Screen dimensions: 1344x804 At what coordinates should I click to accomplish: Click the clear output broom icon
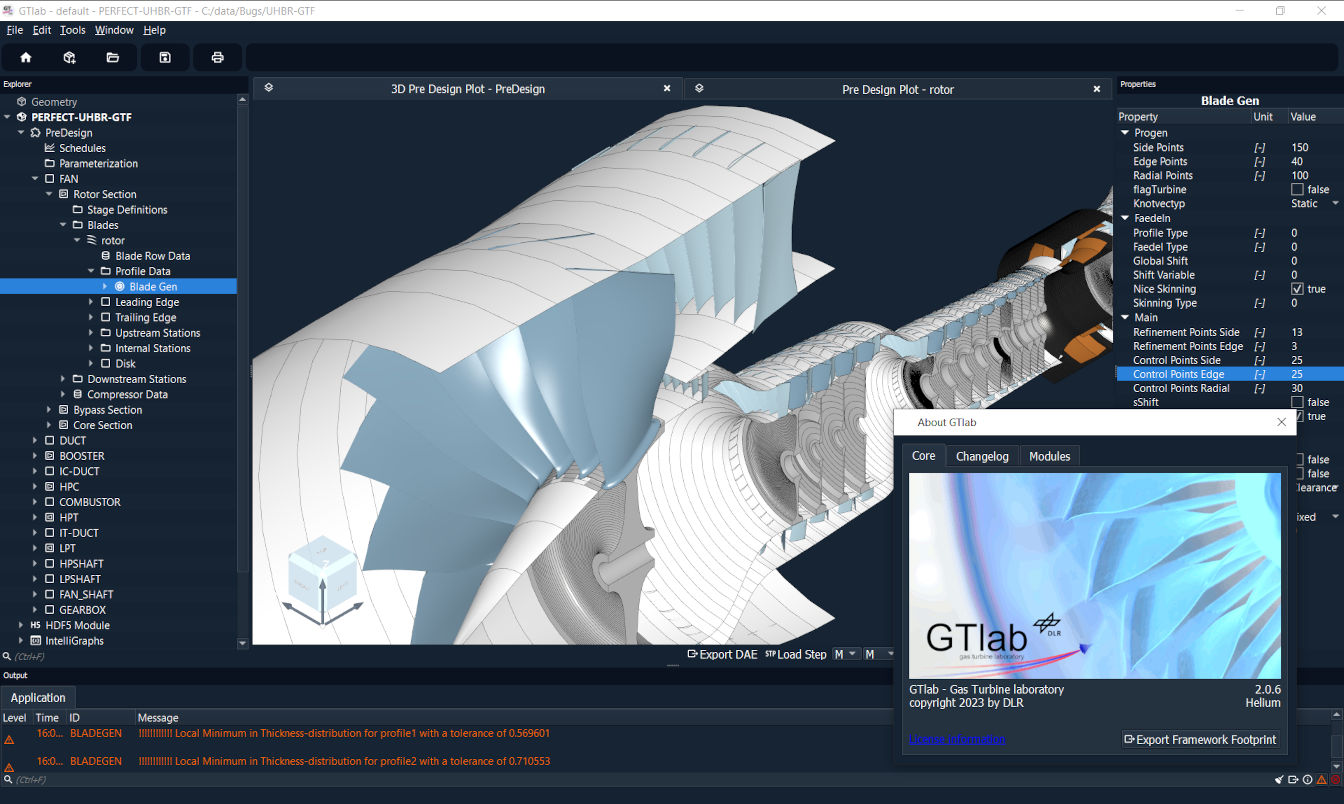[1279, 779]
